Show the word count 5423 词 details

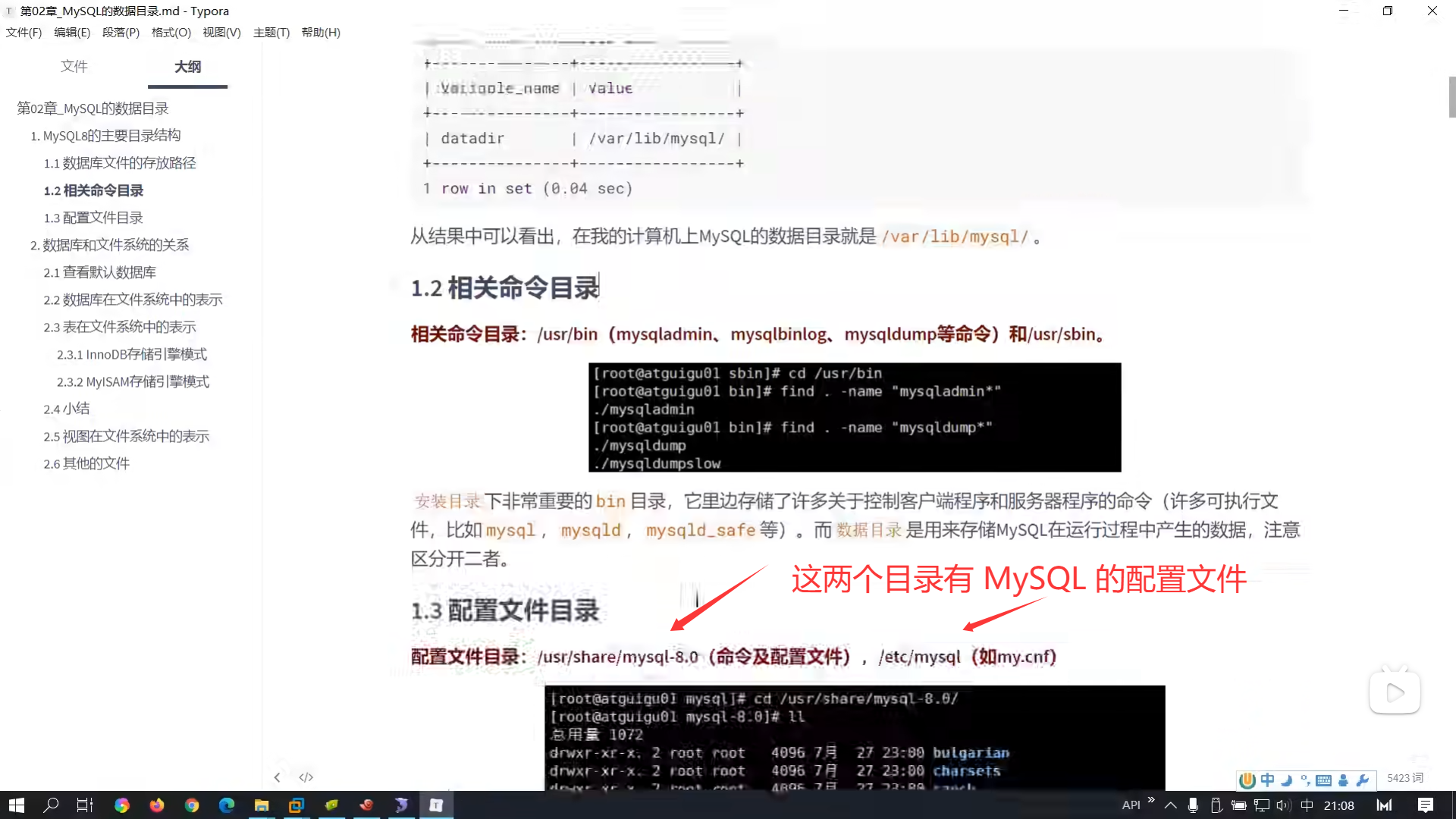(x=1405, y=778)
